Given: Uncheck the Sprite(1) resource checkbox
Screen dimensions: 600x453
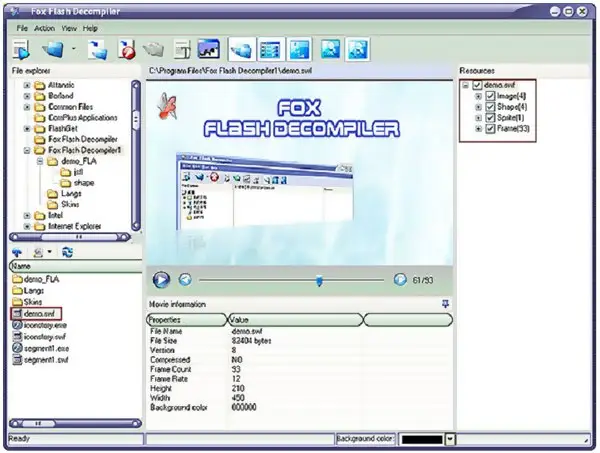Looking at the screenshot, I should click(490, 118).
